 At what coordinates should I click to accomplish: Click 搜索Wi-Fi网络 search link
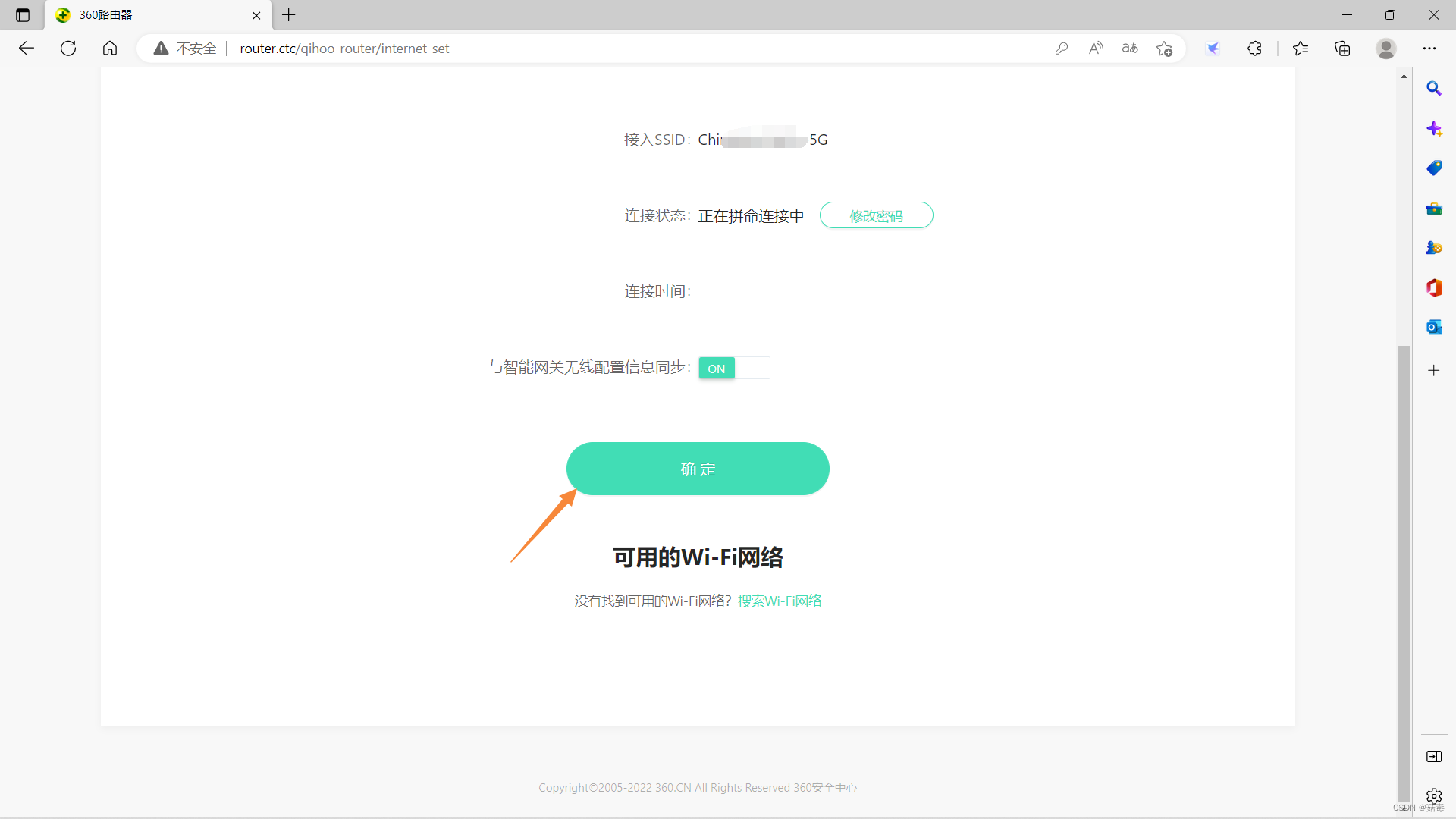point(780,601)
